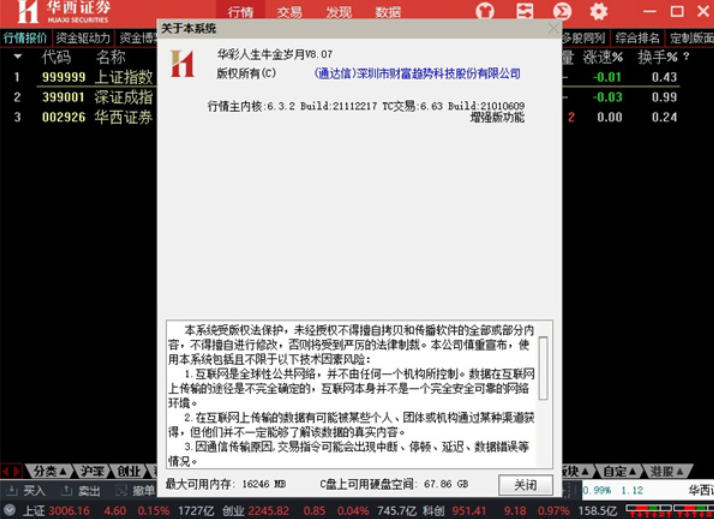Minimize the Huaxi Securities window
This screenshot has height=519, width=714.
650,11
